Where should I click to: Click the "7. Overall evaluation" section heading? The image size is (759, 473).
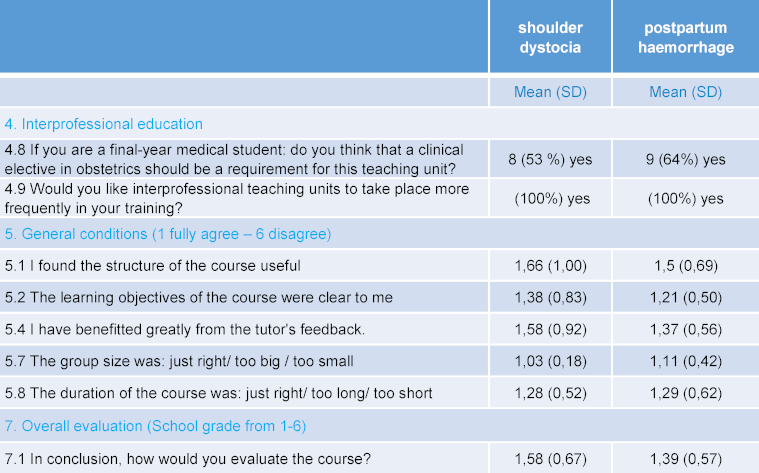tap(155, 426)
